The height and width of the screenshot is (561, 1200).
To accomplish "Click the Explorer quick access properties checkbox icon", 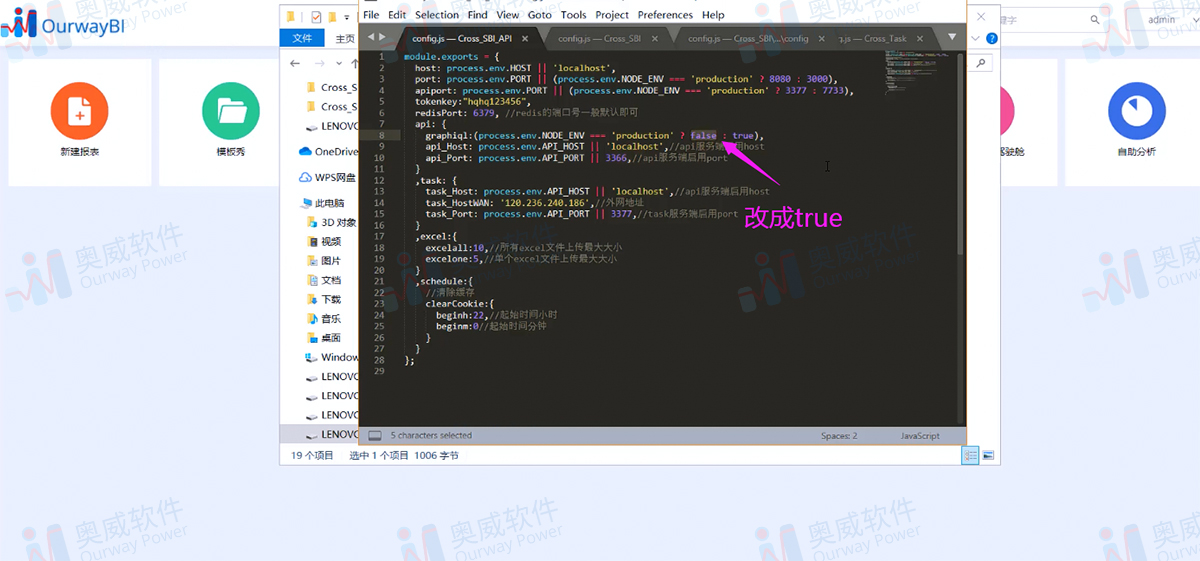I will coord(317,16).
